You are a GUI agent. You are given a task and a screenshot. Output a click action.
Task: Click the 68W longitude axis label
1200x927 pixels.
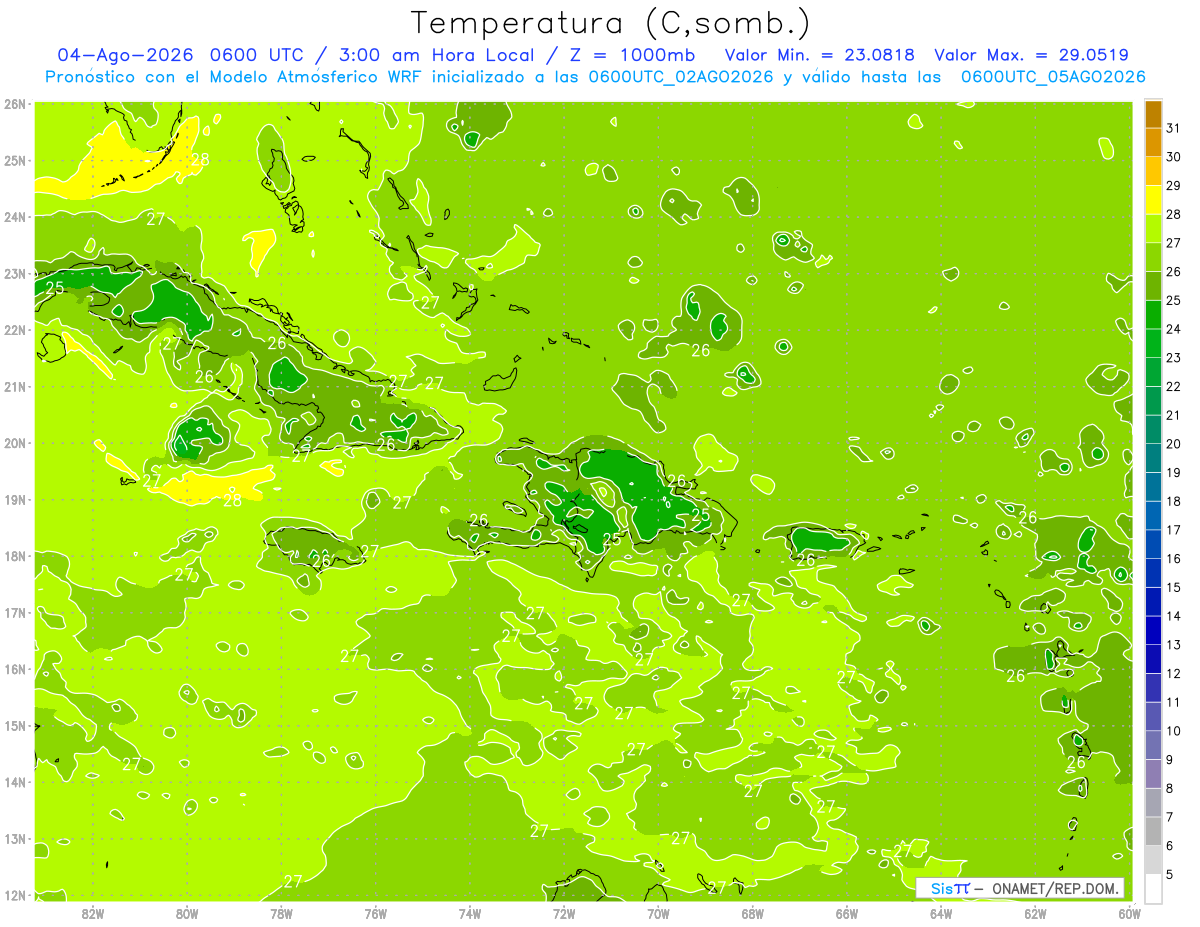(x=752, y=914)
